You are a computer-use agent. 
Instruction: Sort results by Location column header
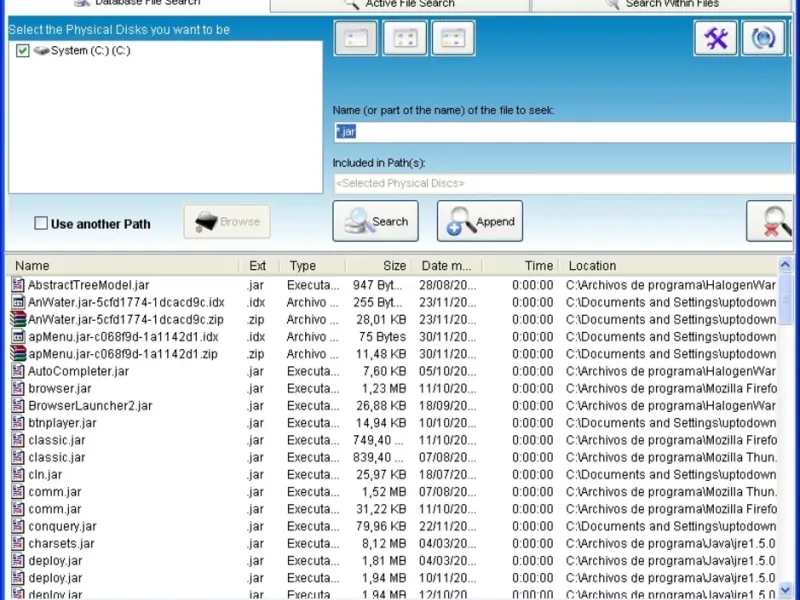tap(668, 266)
